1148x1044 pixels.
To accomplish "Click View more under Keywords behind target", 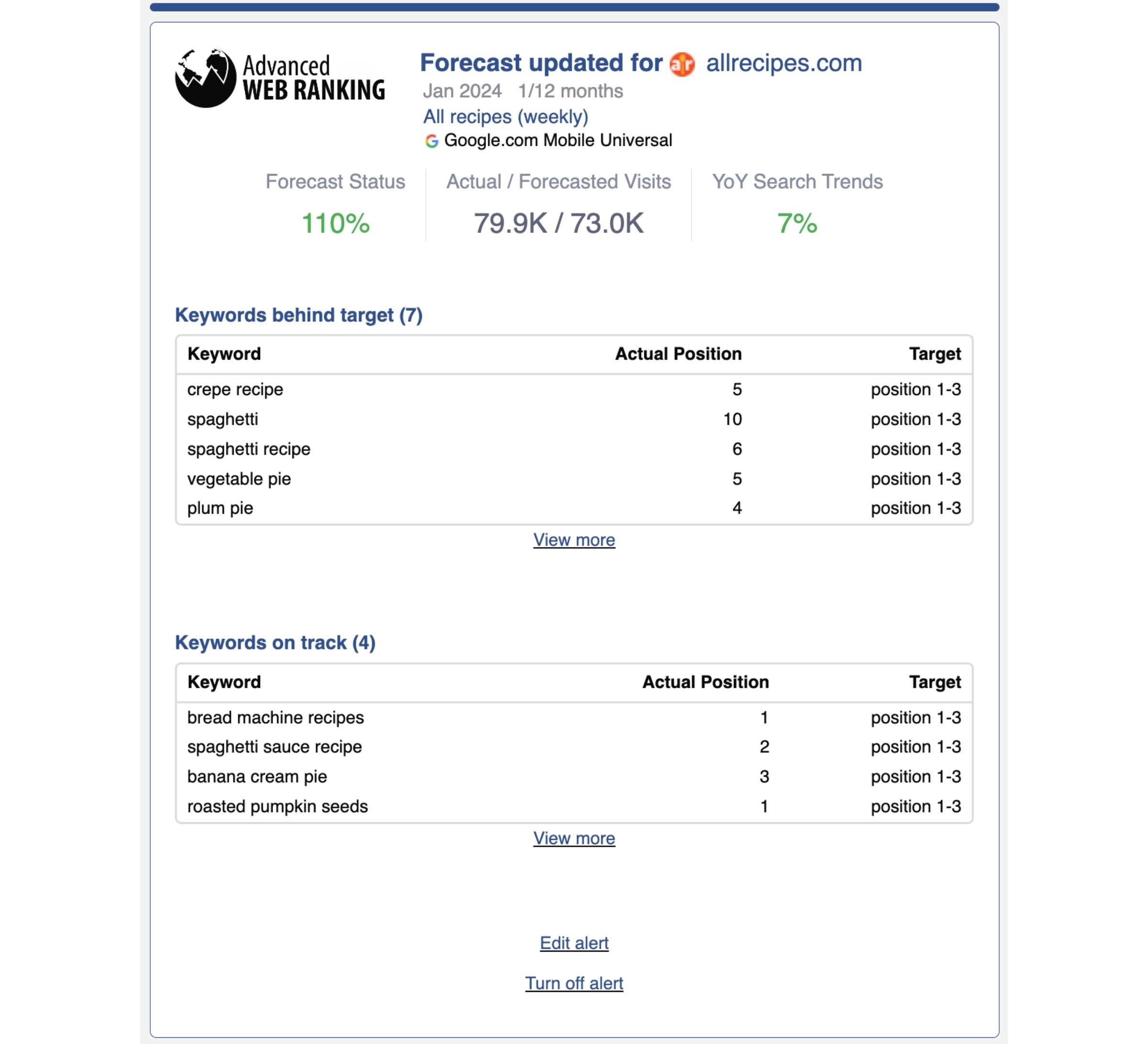I will (x=574, y=539).
